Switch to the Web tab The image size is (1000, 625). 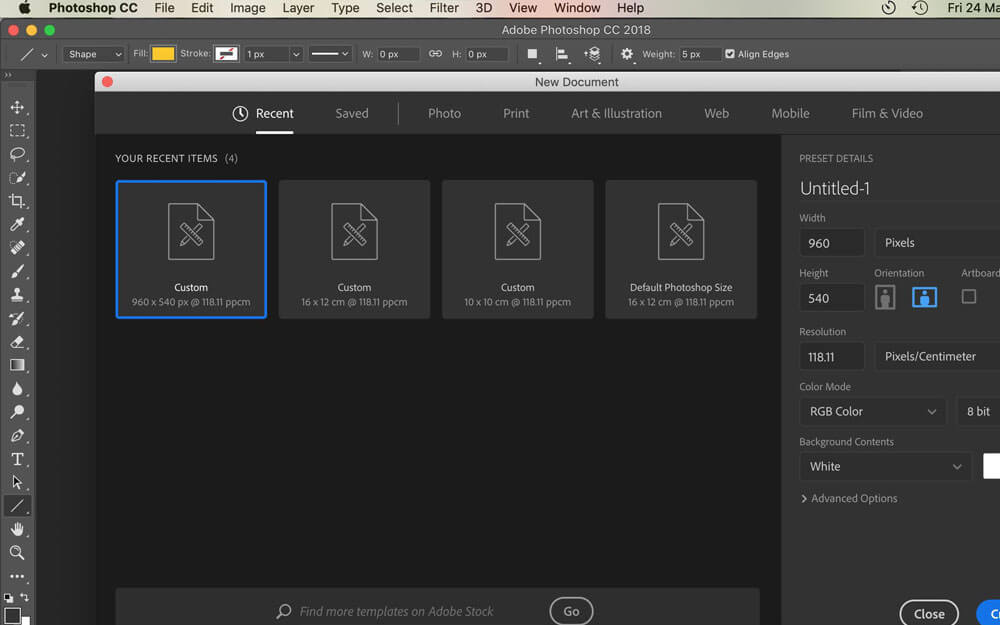[x=716, y=114]
